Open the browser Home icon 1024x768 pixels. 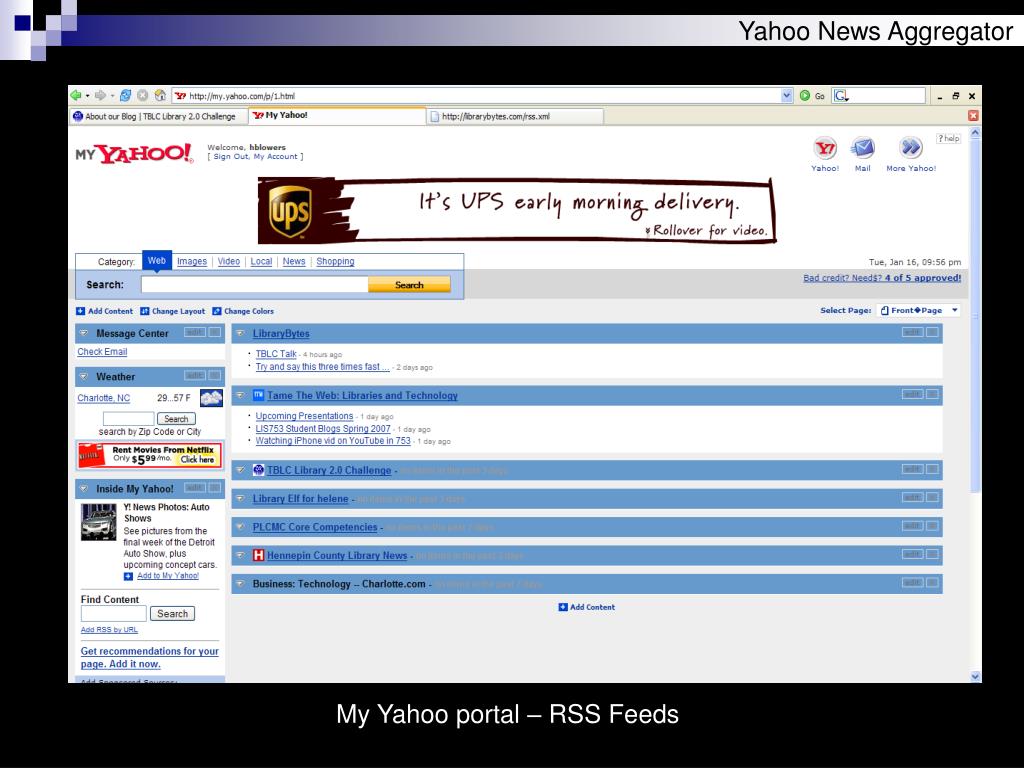(160, 95)
